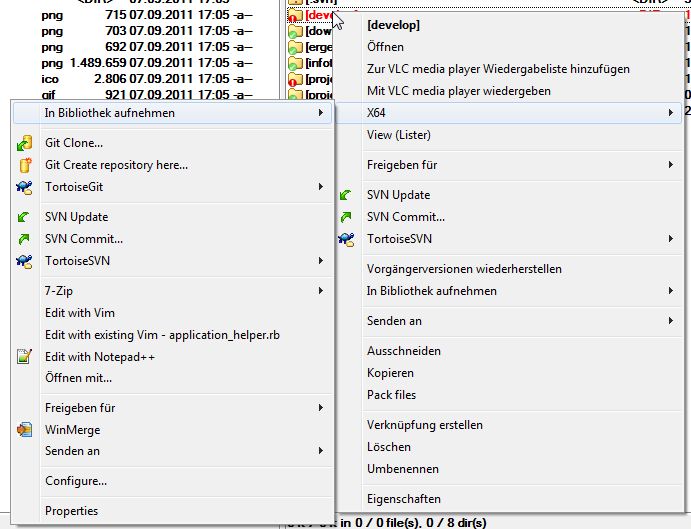691x529 pixels.
Task: Click SVN Update icon in right context menu
Action: 346,195
